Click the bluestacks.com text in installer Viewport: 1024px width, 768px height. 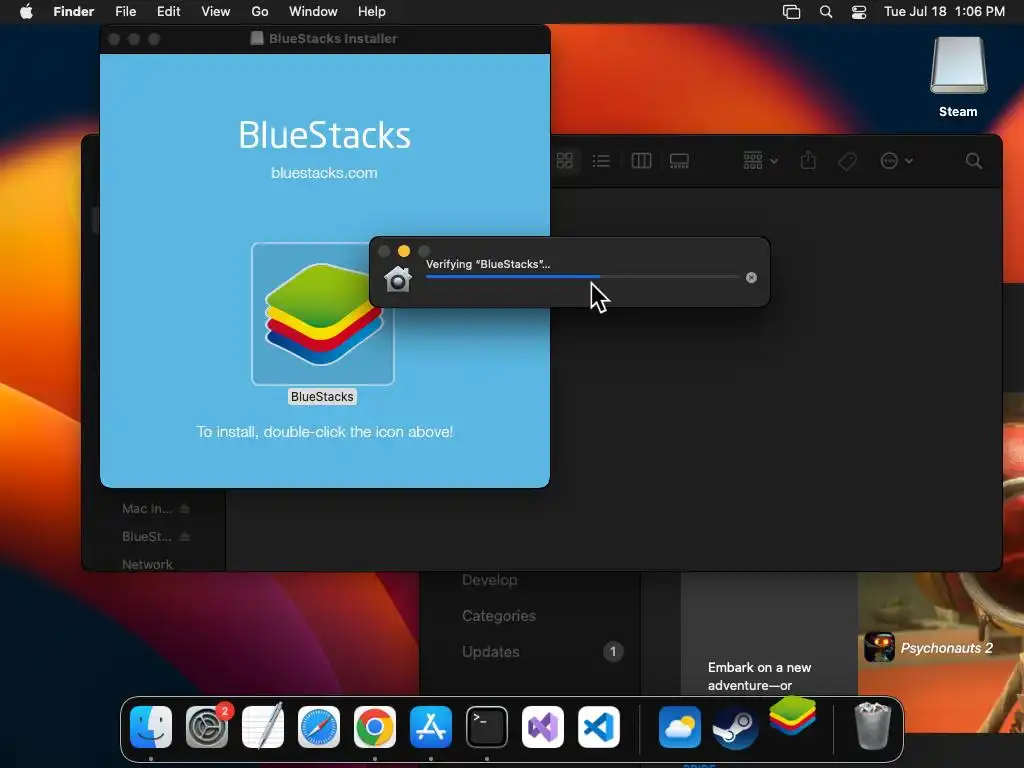click(x=324, y=173)
